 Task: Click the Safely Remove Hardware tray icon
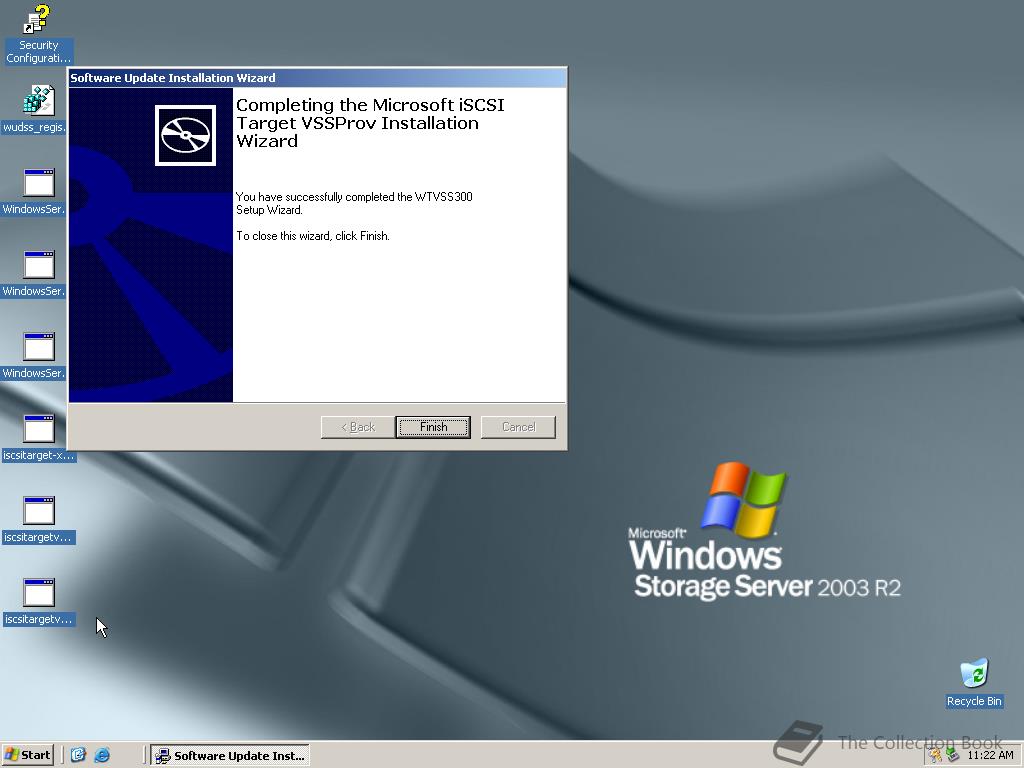coord(952,756)
